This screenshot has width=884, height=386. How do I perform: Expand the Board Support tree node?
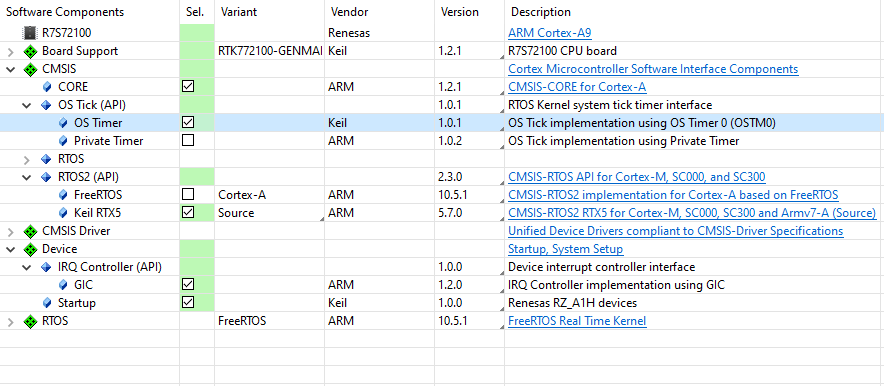[10, 51]
